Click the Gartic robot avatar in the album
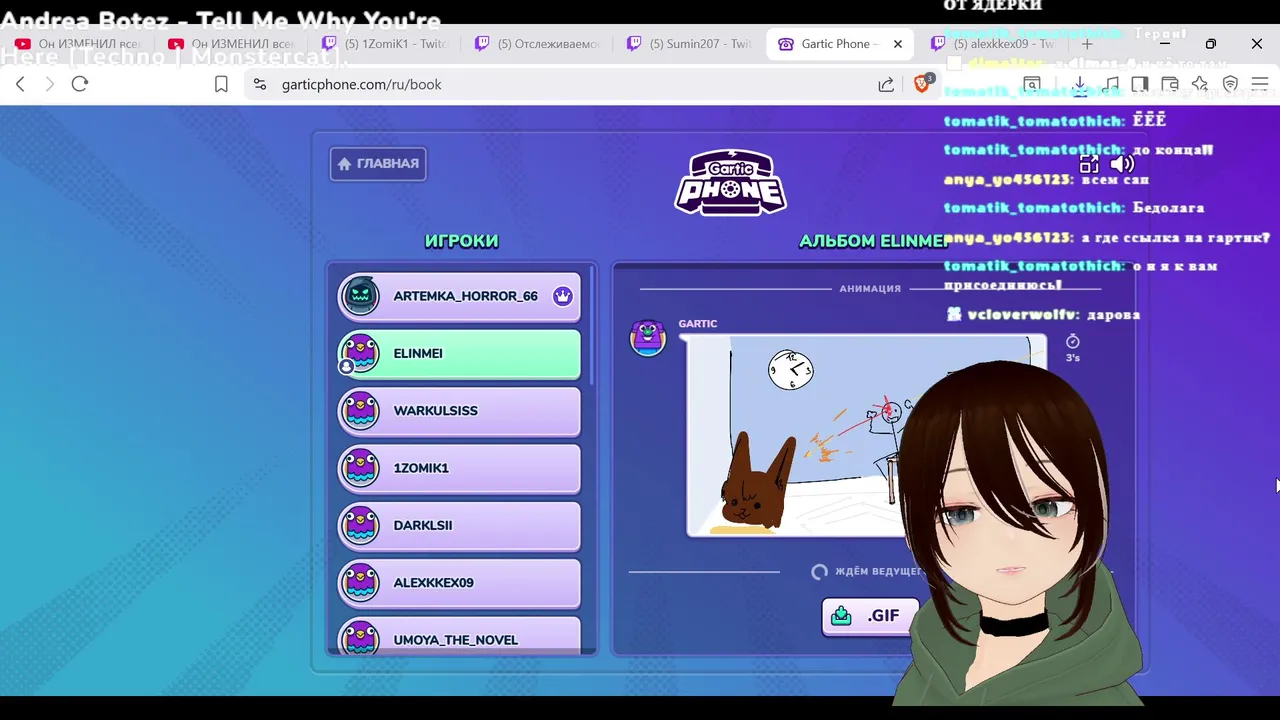1280x720 pixels. (x=648, y=338)
